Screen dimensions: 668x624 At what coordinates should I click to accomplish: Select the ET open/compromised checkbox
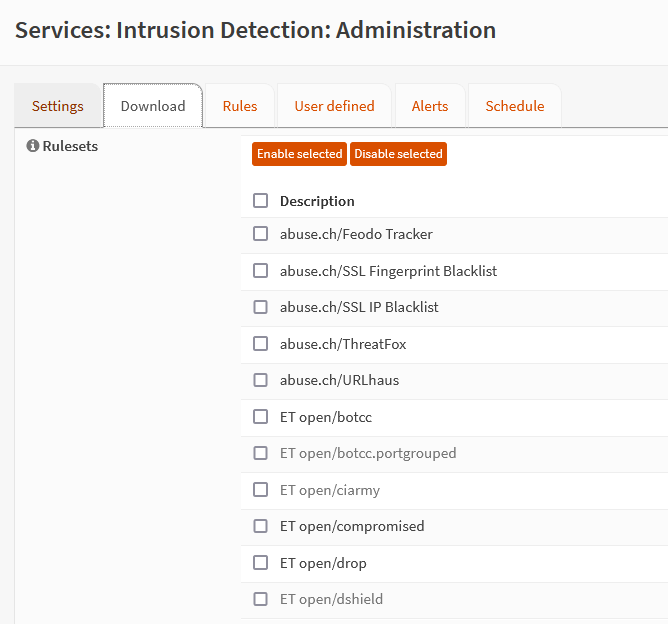261,526
